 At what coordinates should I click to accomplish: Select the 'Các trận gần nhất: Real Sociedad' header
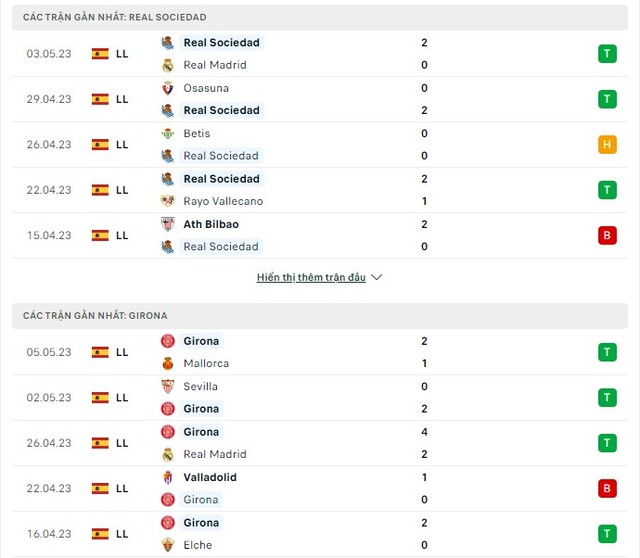320,17
